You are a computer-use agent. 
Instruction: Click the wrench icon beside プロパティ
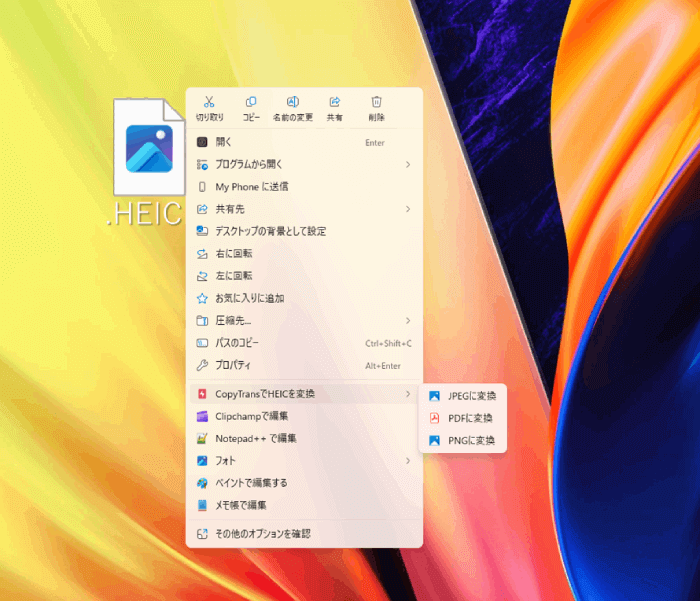point(202,365)
